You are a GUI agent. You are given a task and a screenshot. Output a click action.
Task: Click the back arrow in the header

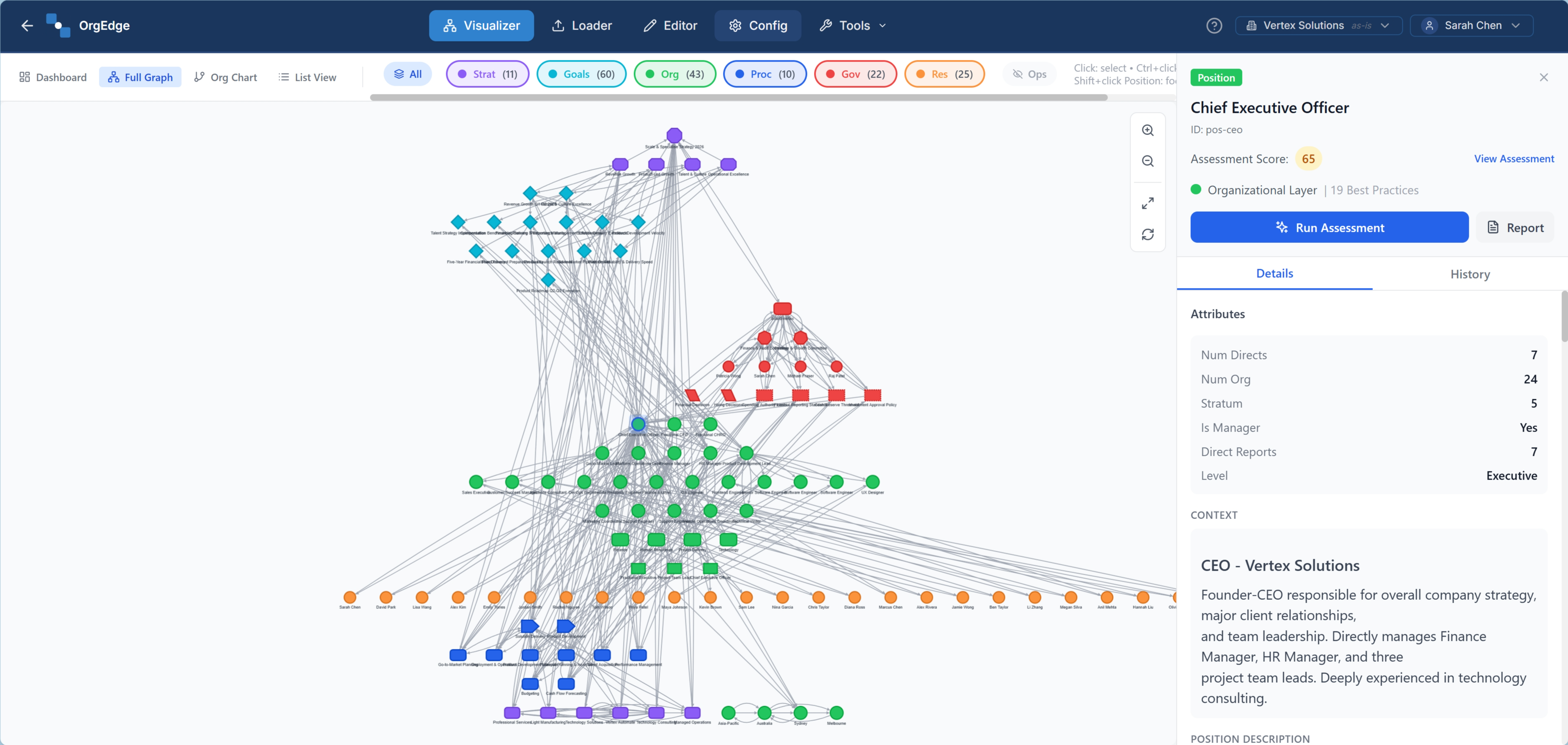tap(27, 25)
